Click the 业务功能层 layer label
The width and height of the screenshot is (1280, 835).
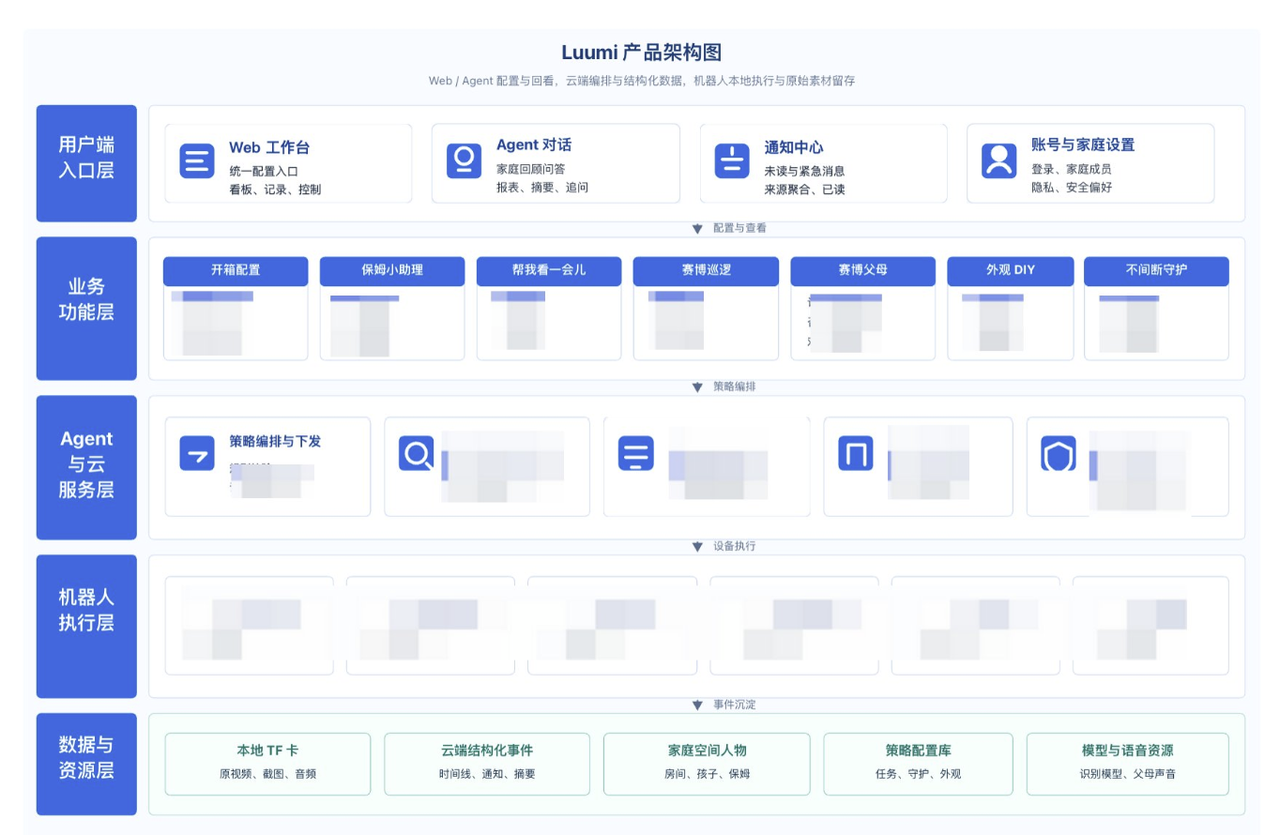tap(87, 308)
